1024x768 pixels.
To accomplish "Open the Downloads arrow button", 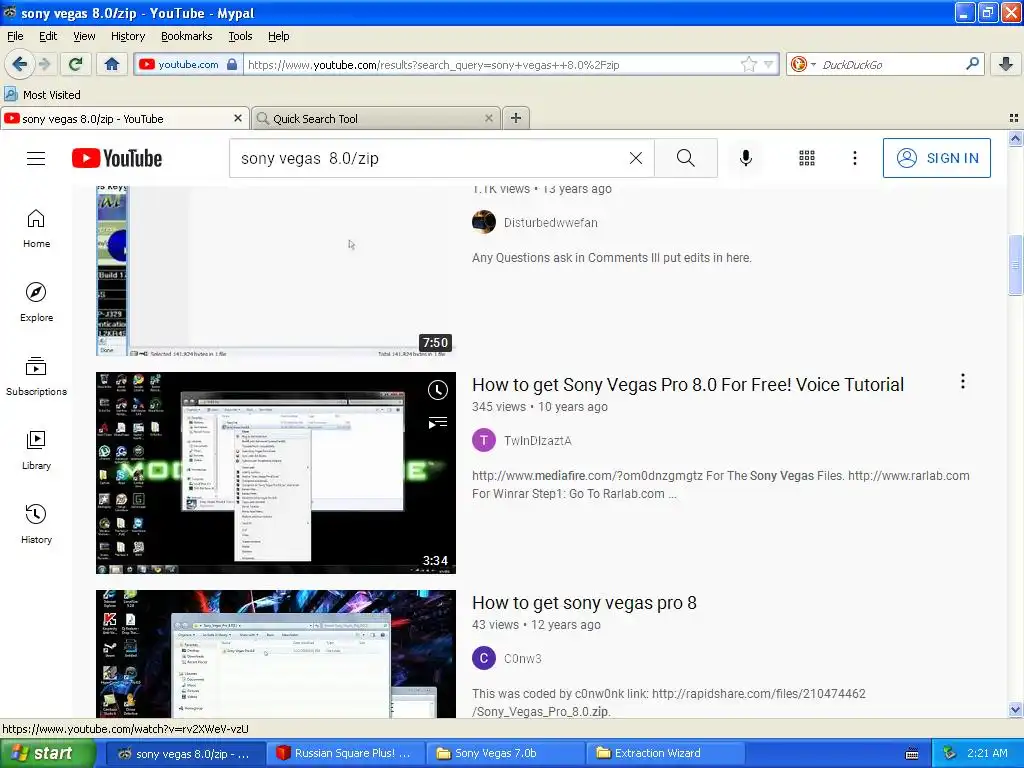I will coord(1006,64).
